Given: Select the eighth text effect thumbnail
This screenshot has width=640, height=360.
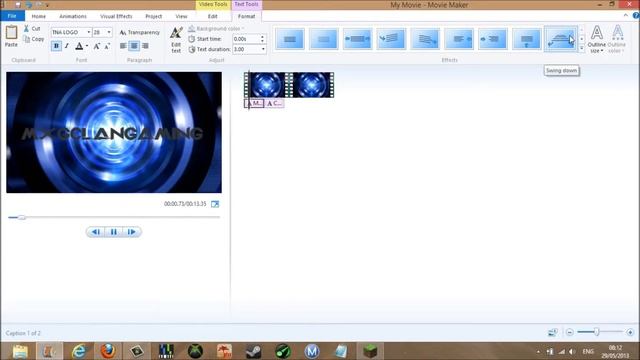Looking at the screenshot, I should (x=527, y=39).
